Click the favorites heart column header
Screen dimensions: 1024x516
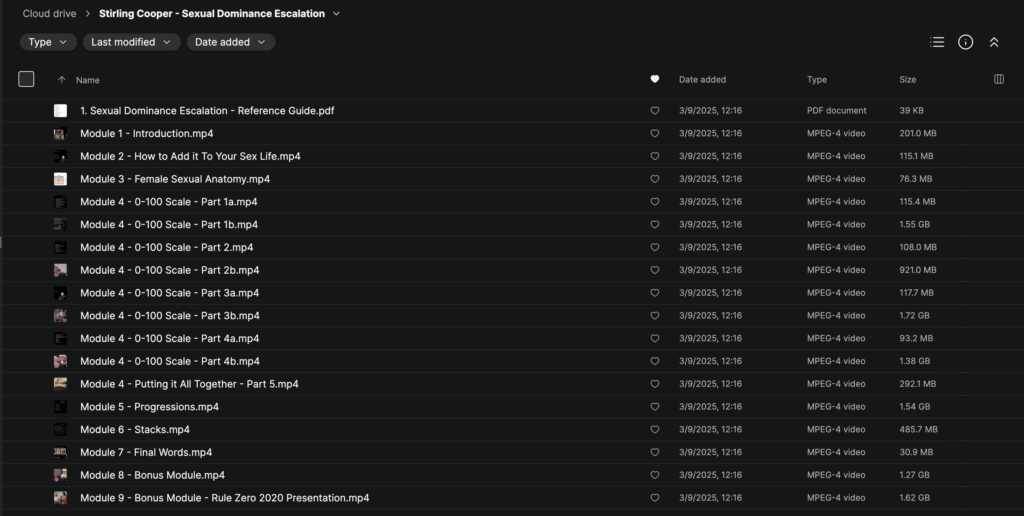click(655, 79)
